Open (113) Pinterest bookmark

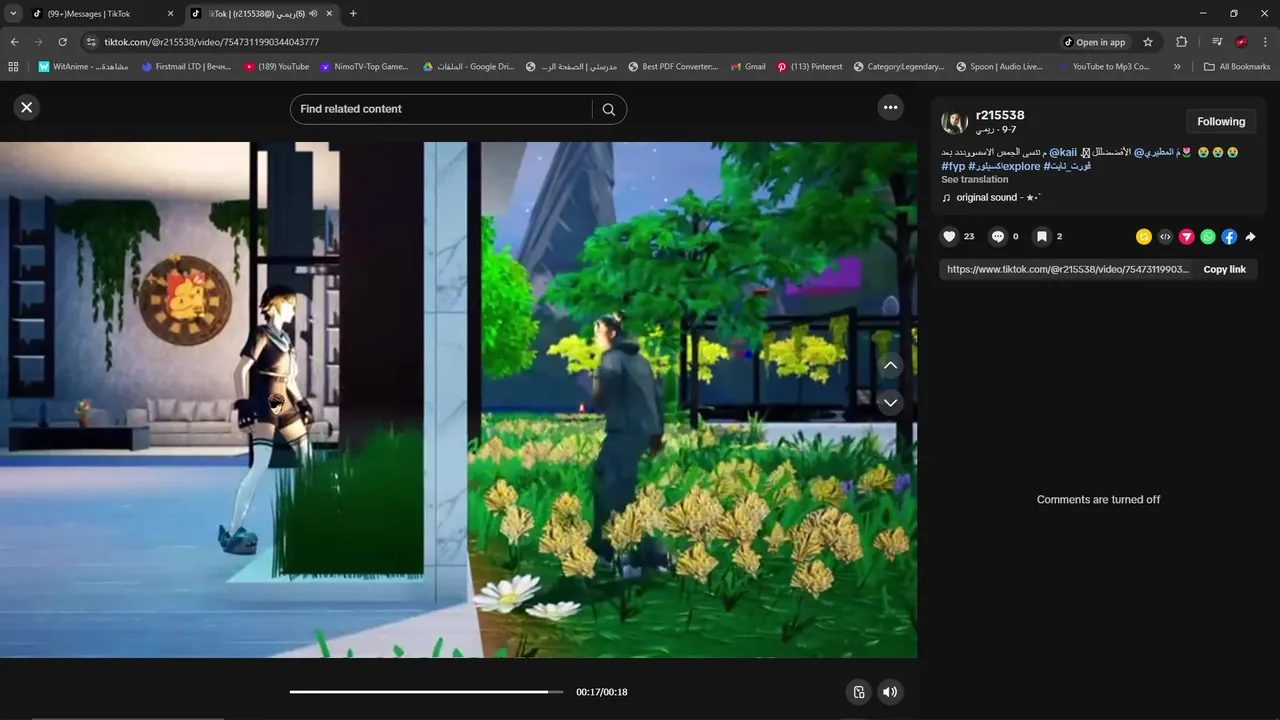810,67
